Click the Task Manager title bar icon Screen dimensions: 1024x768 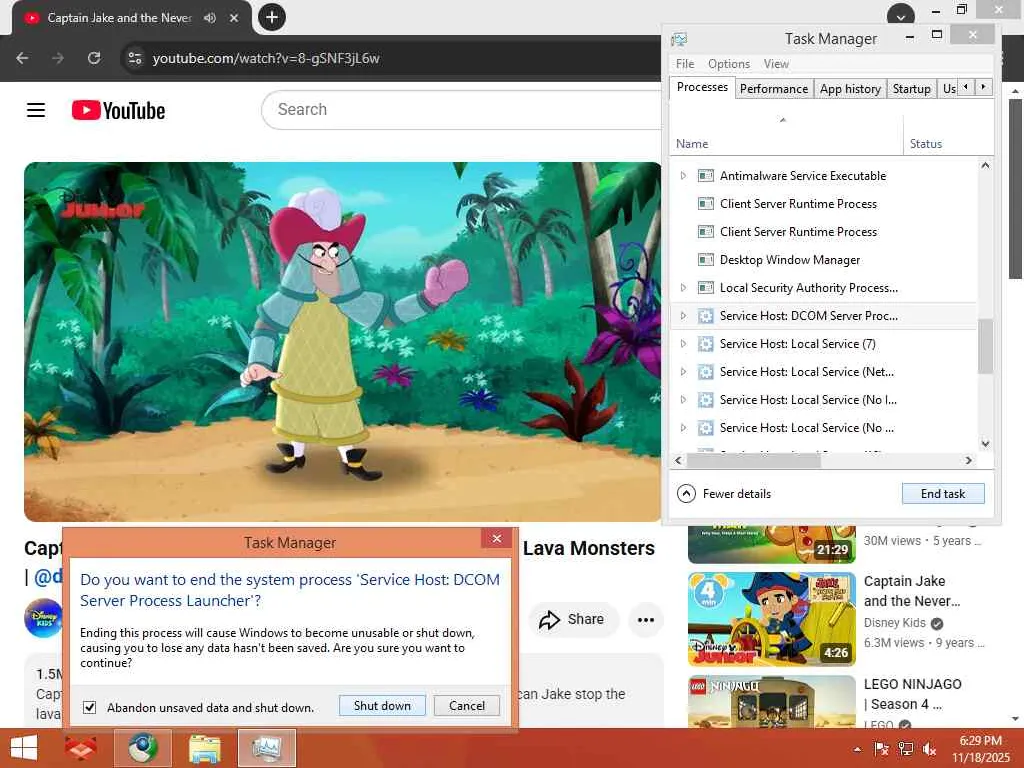point(679,39)
